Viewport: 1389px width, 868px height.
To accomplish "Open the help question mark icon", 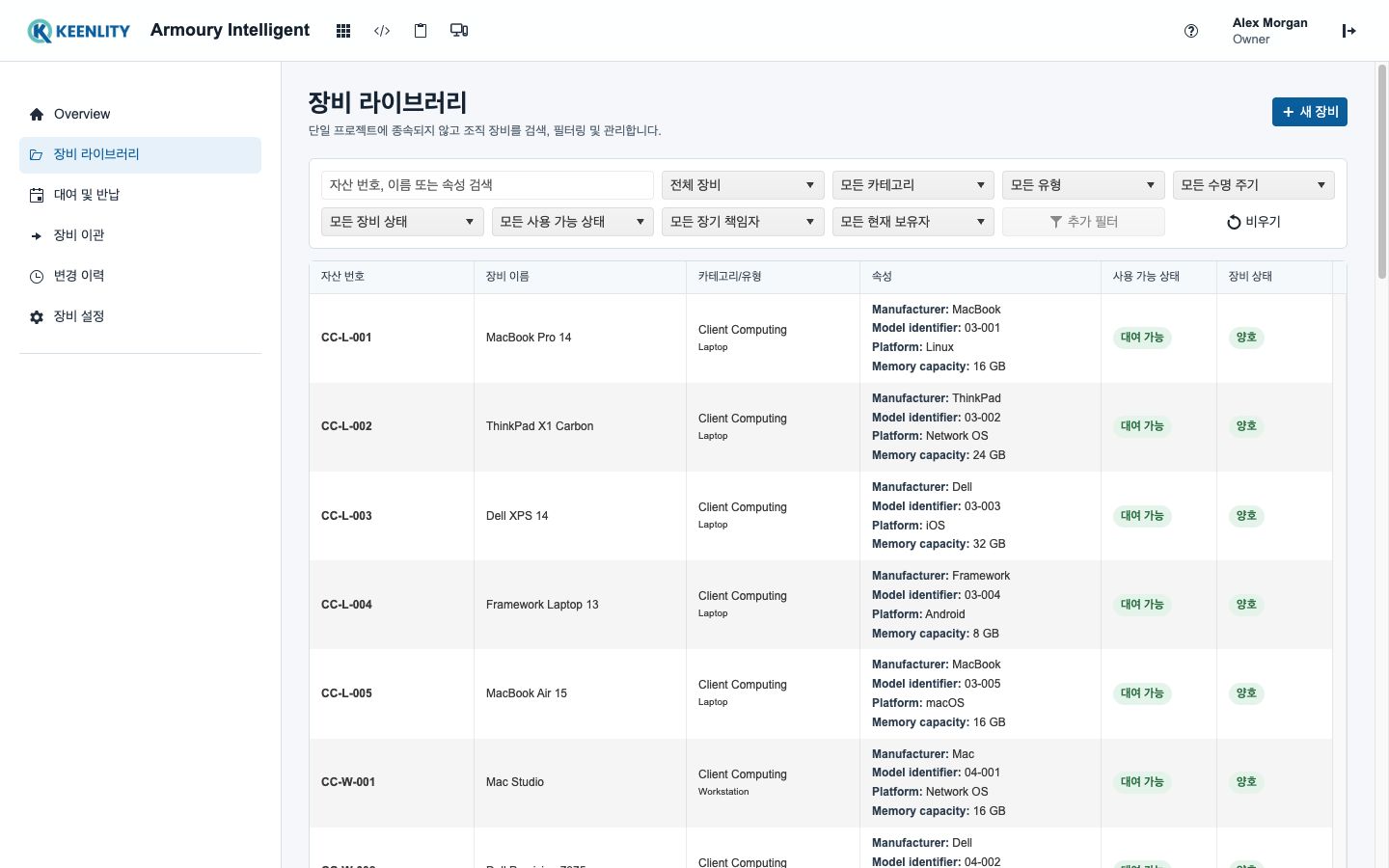I will pyautogui.click(x=1191, y=31).
